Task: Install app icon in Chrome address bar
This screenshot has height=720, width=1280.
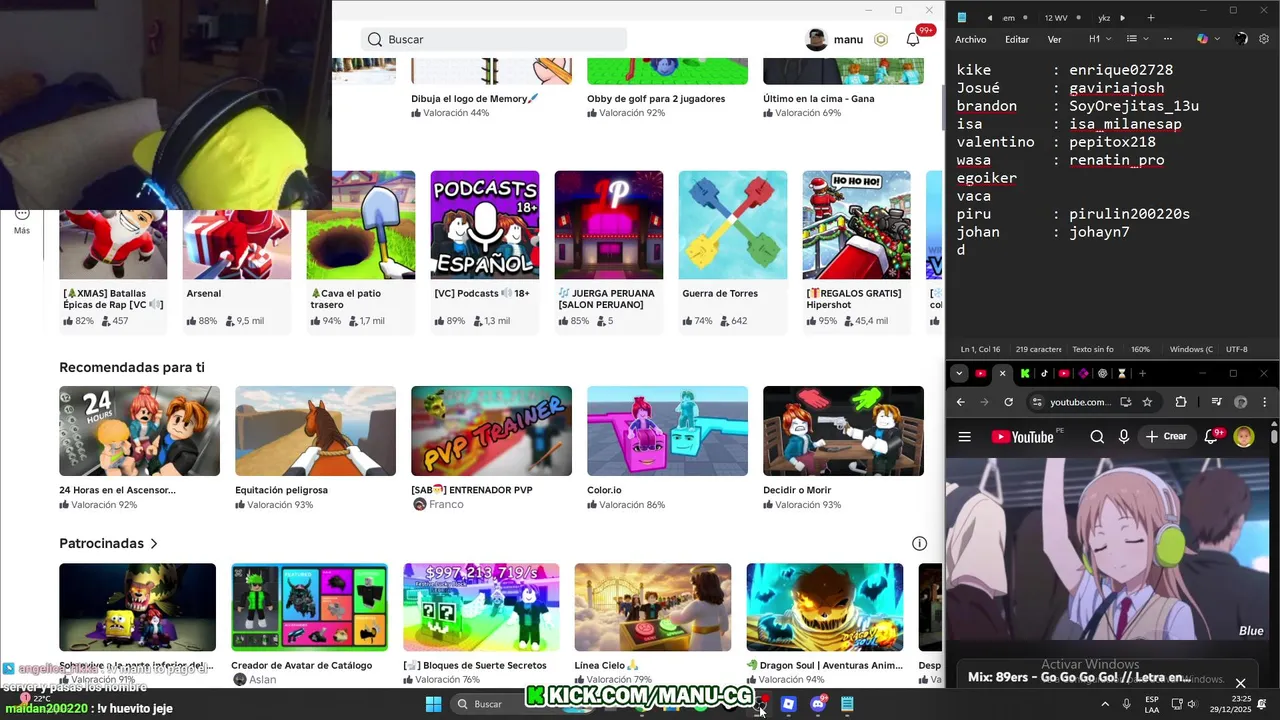Action: (1125, 402)
